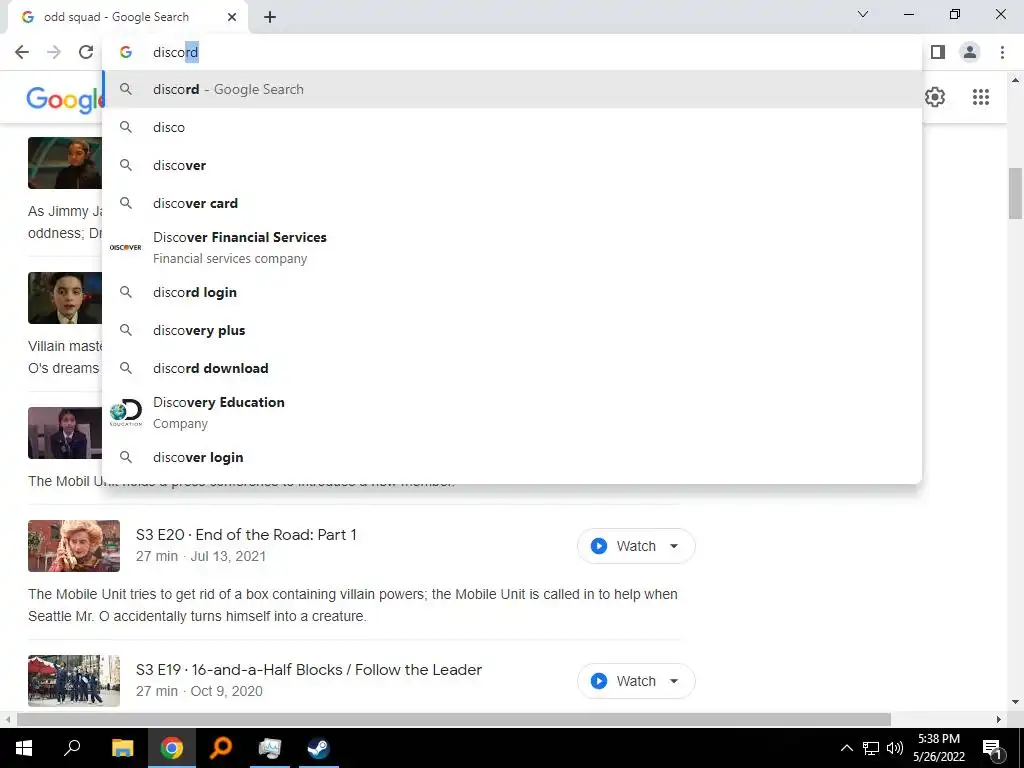Click the horizontal scrollbar at page bottom
The height and width of the screenshot is (768, 1024).
coord(454,720)
